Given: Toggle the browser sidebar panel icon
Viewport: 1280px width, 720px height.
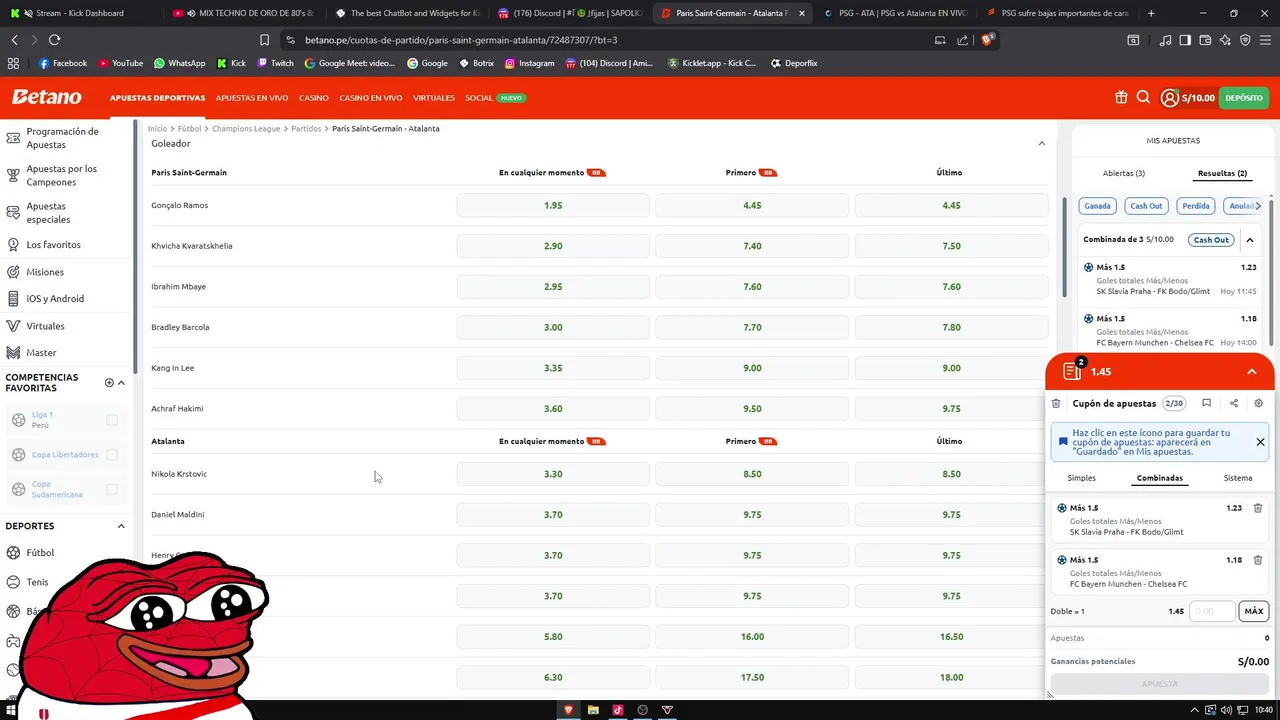Looking at the screenshot, I should click(1185, 40).
